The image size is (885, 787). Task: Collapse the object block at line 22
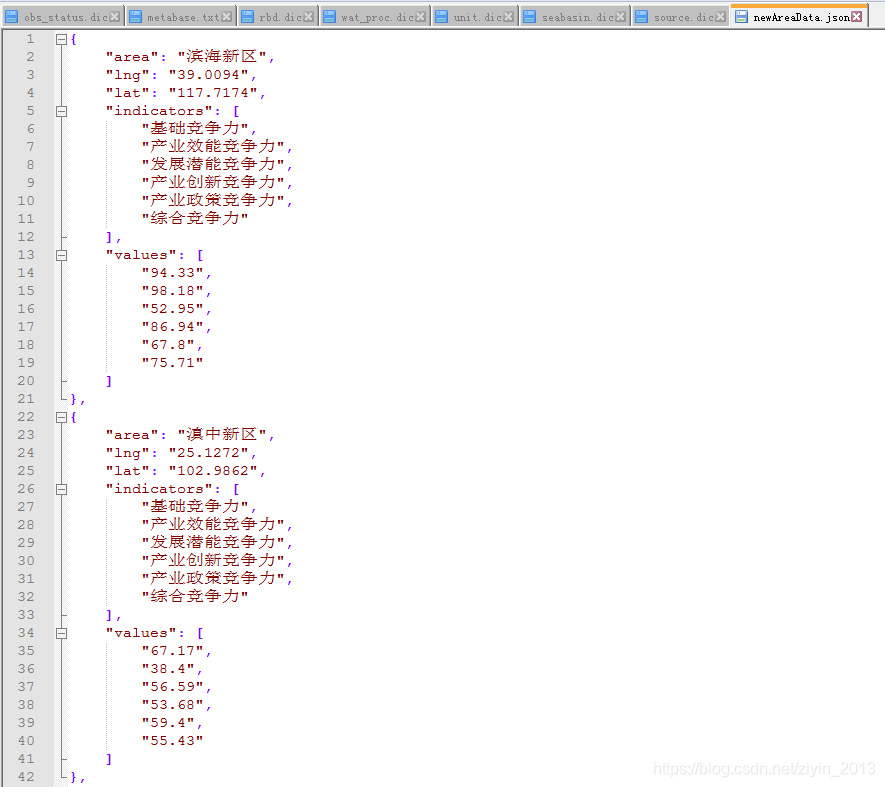click(62, 417)
